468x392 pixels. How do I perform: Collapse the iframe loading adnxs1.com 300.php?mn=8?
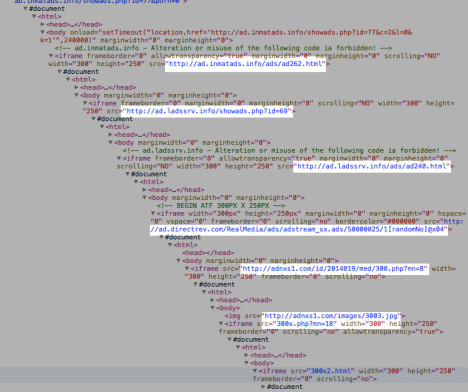coord(187,268)
